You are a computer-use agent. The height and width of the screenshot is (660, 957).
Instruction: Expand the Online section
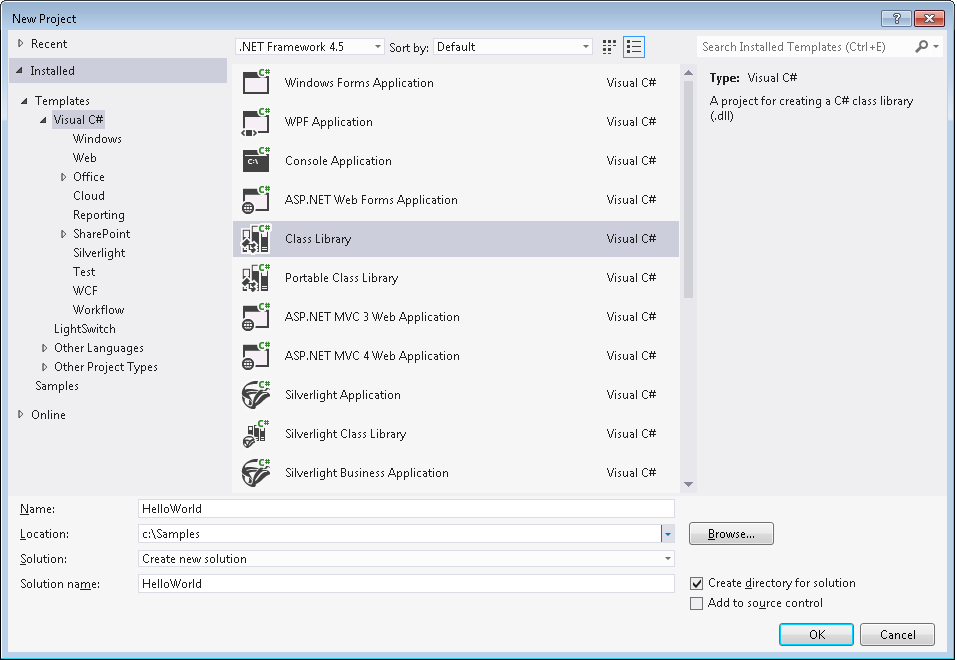pyautogui.click(x=21, y=415)
